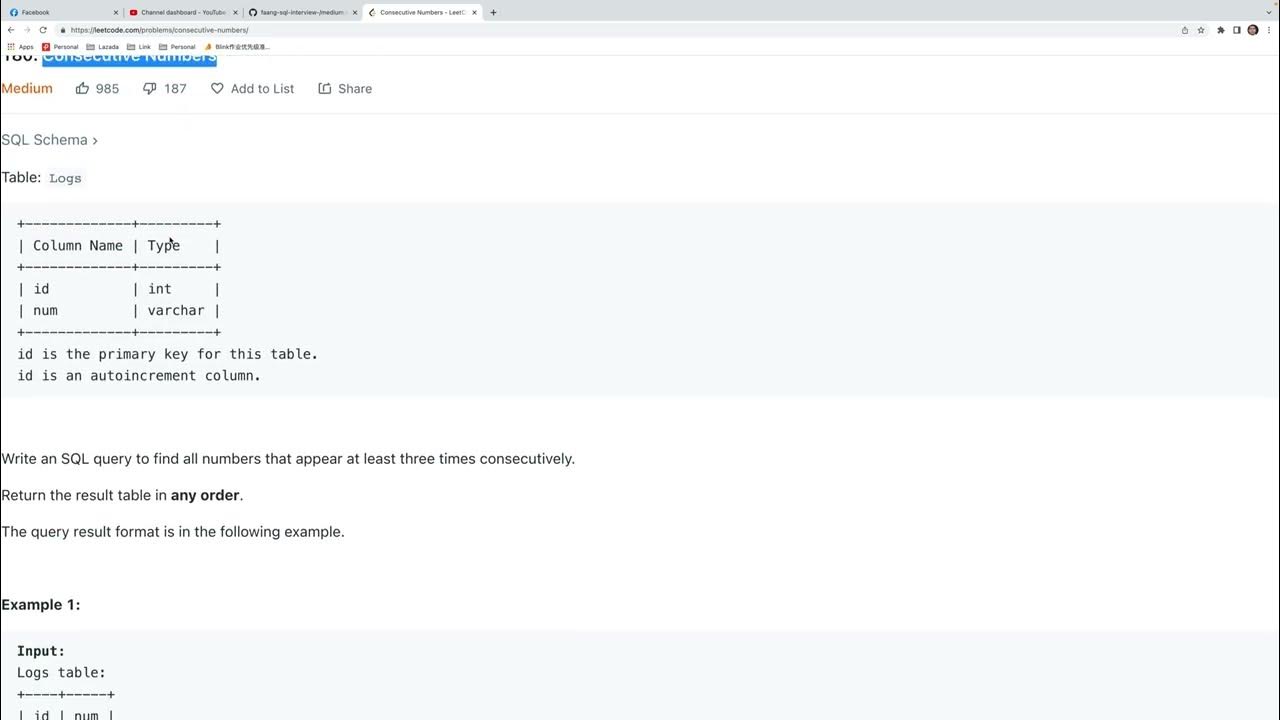The height and width of the screenshot is (720, 1280).
Task: Open a new tab with plus button
Action: tap(493, 12)
